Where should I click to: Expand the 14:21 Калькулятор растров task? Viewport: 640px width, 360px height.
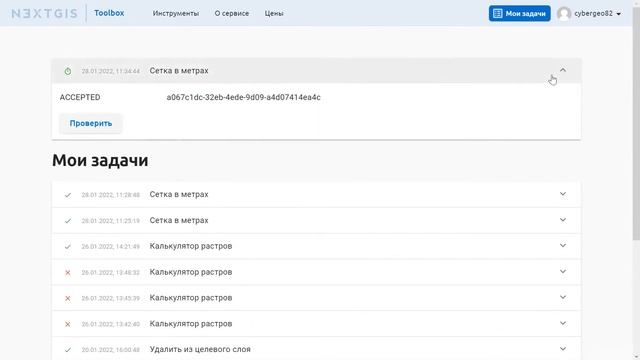coord(563,245)
